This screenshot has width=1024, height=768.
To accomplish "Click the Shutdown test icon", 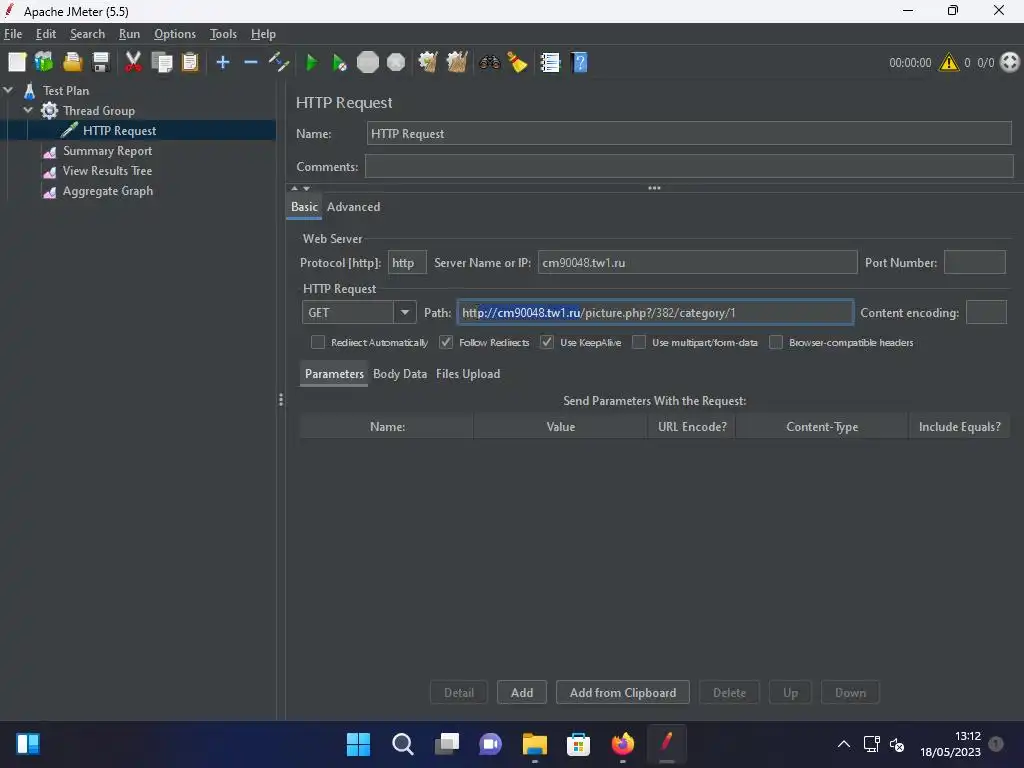I will pyautogui.click(x=396, y=63).
